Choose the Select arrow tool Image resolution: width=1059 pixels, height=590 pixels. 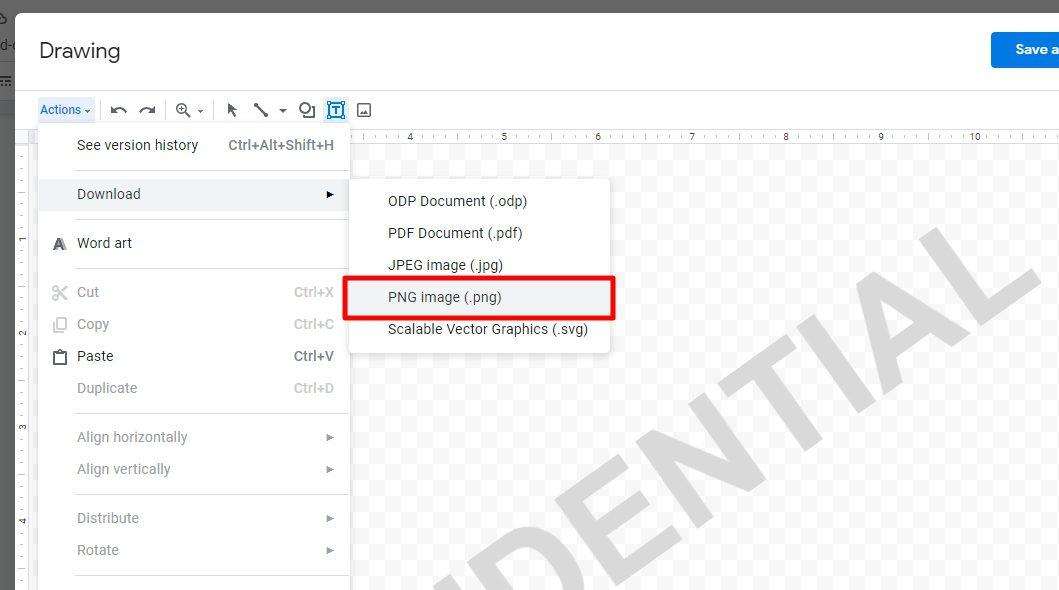232,109
